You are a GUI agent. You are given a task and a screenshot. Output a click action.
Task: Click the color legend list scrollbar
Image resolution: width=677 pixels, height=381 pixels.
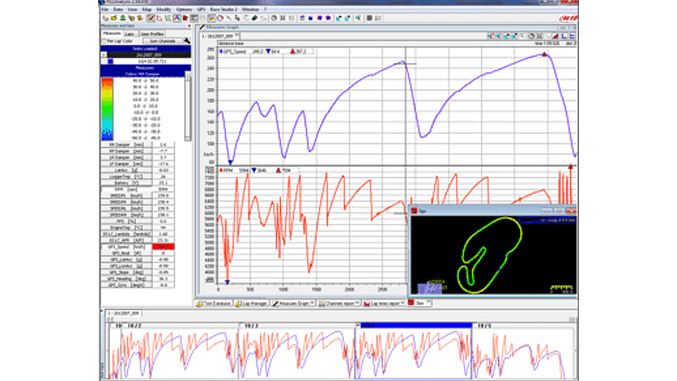(x=188, y=107)
